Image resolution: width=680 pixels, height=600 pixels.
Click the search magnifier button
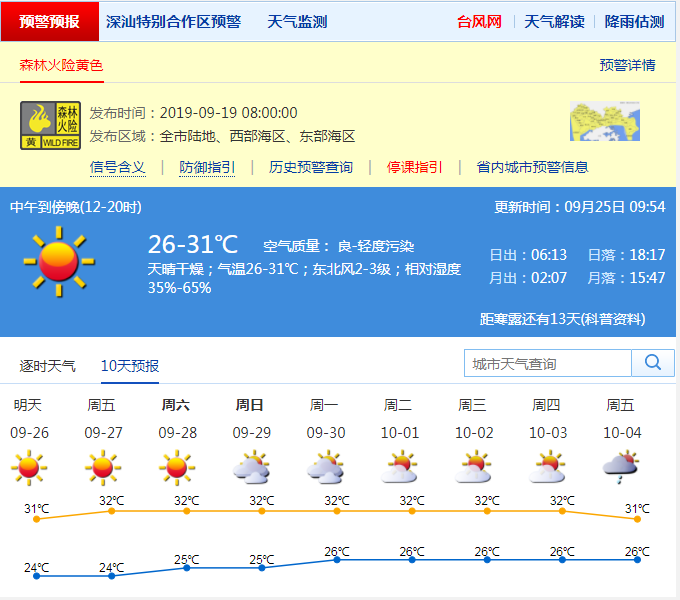pyautogui.click(x=653, y=363)
